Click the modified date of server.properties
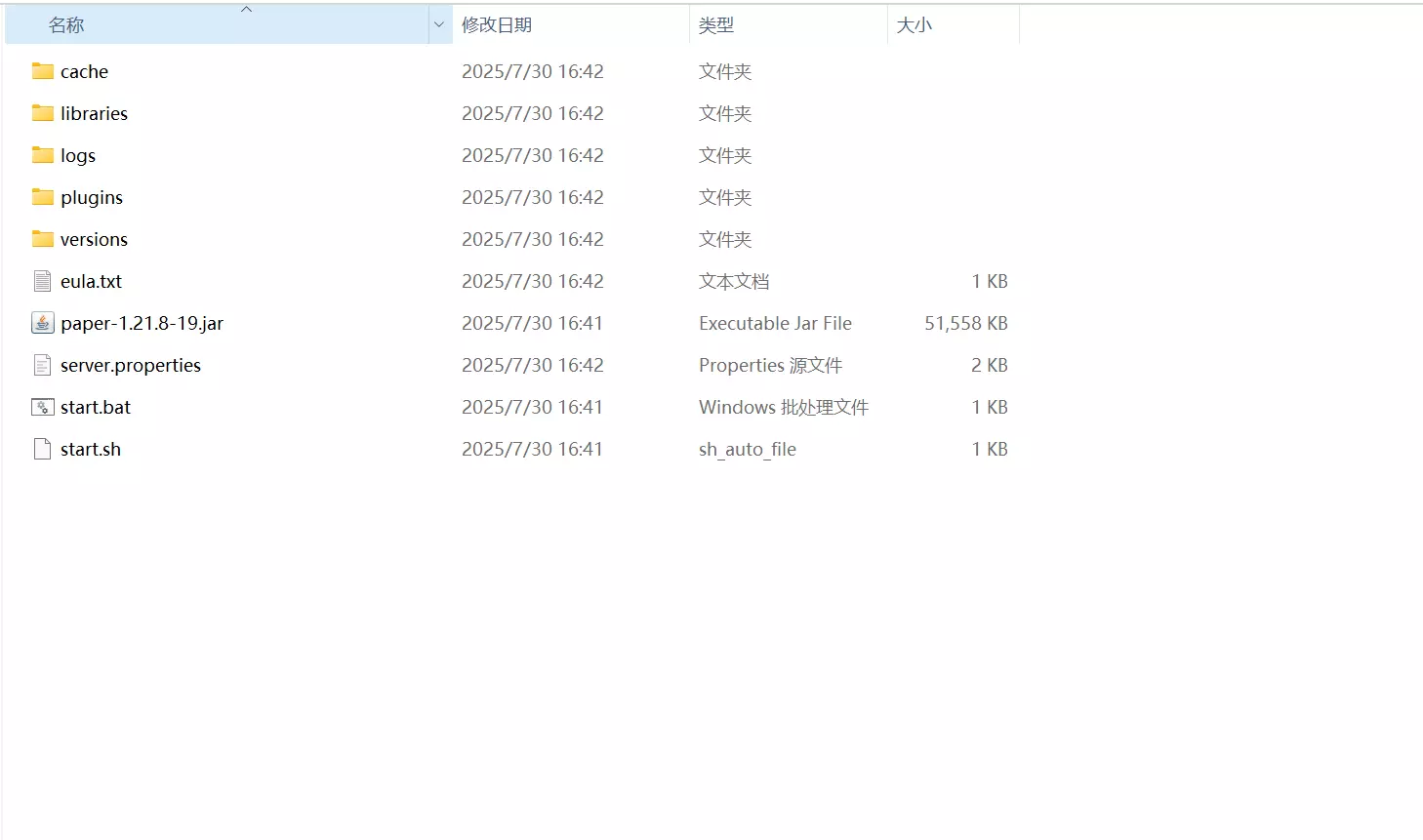This screenshot has width=1423, height=840. [533, 365]
